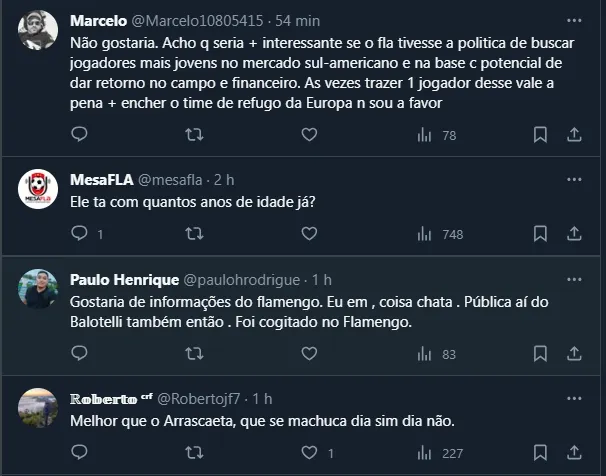Open more options on MesaFLA's tweet
The height and width of the screenshot is (476, 606).
click(x=574, y=179)
